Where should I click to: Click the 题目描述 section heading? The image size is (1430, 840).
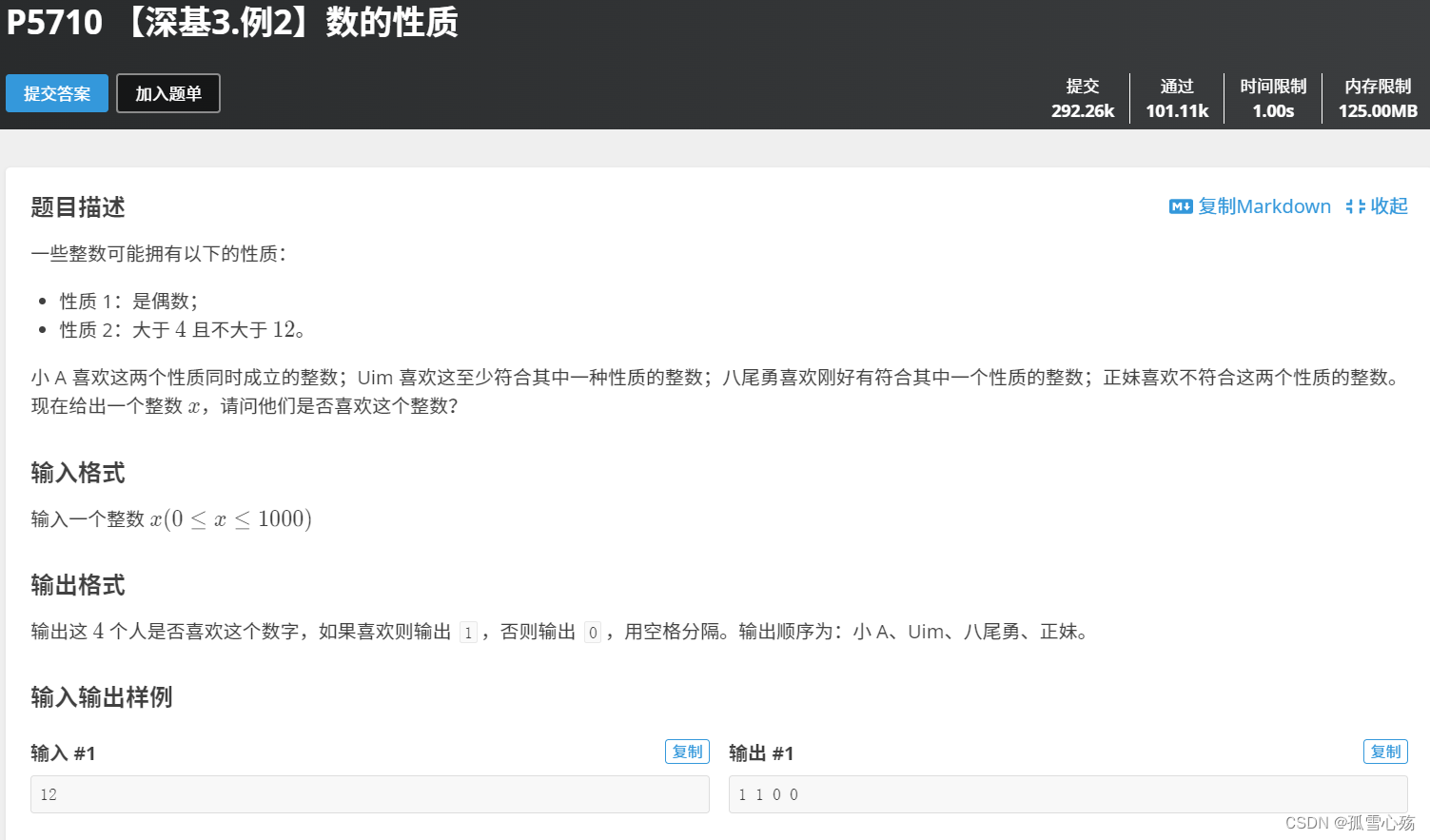coord(78,207)
